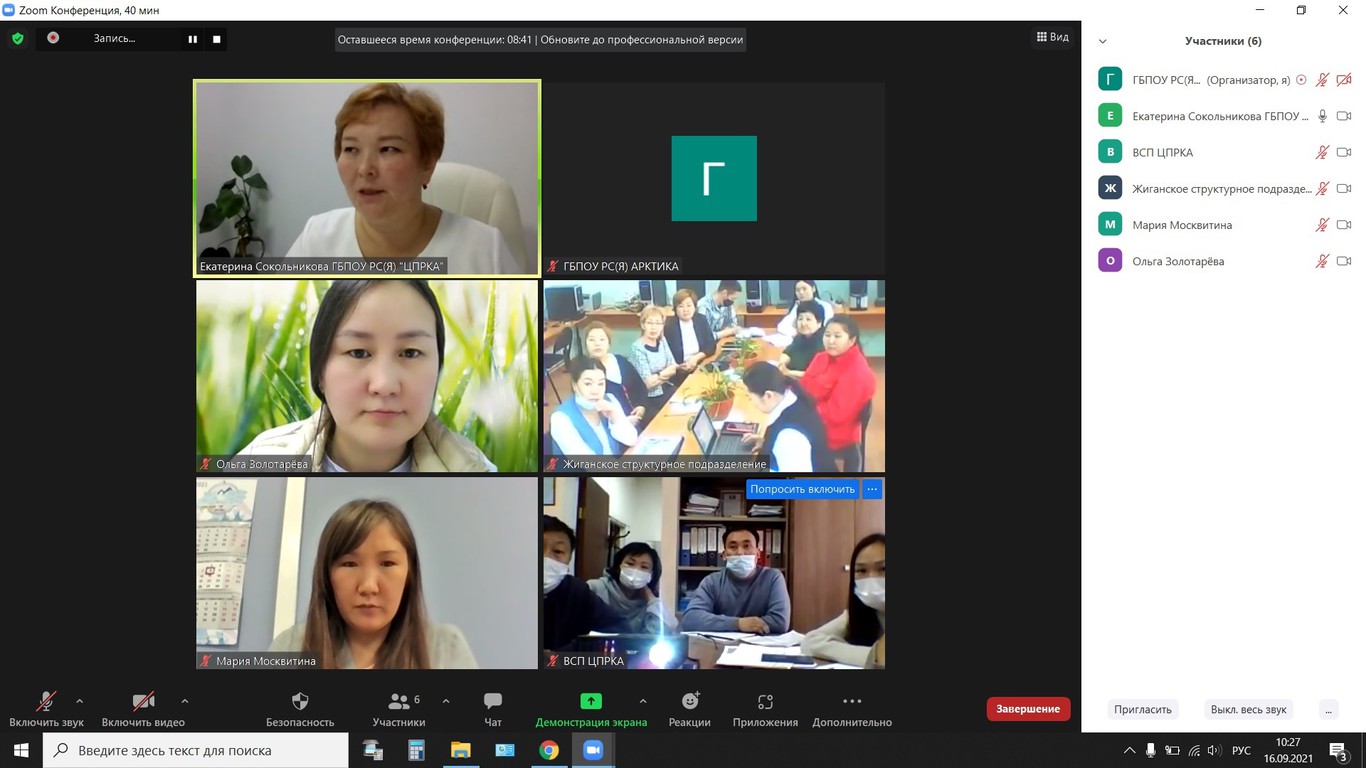The width and height of the screenshot is (1366, 768).
Task: Open the Вид view menu
Action: (1051, 38)
